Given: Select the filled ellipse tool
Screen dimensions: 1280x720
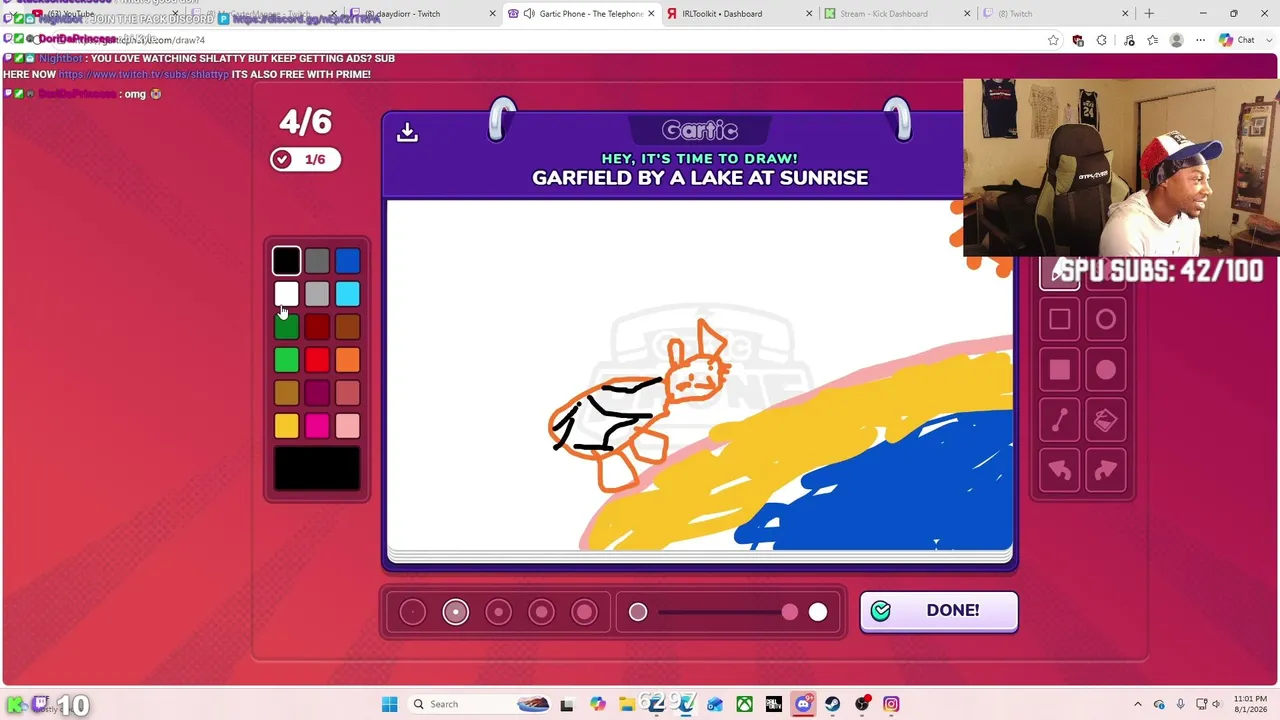Looking at the screenshot, I should [1105, 370].
